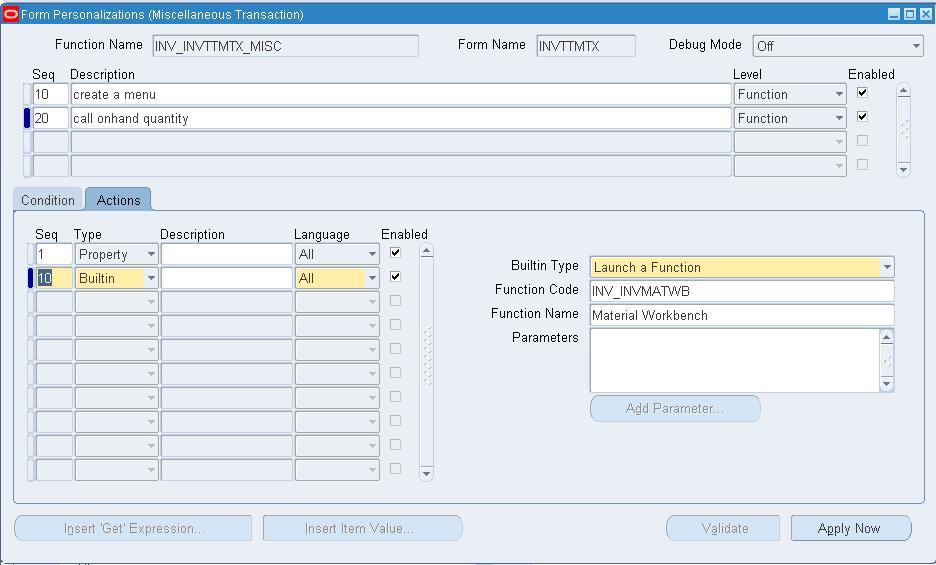Viewport: 936px width, 565px height.
Task: Click Insert 'Get' Expression button
Action: pos(133,529)
